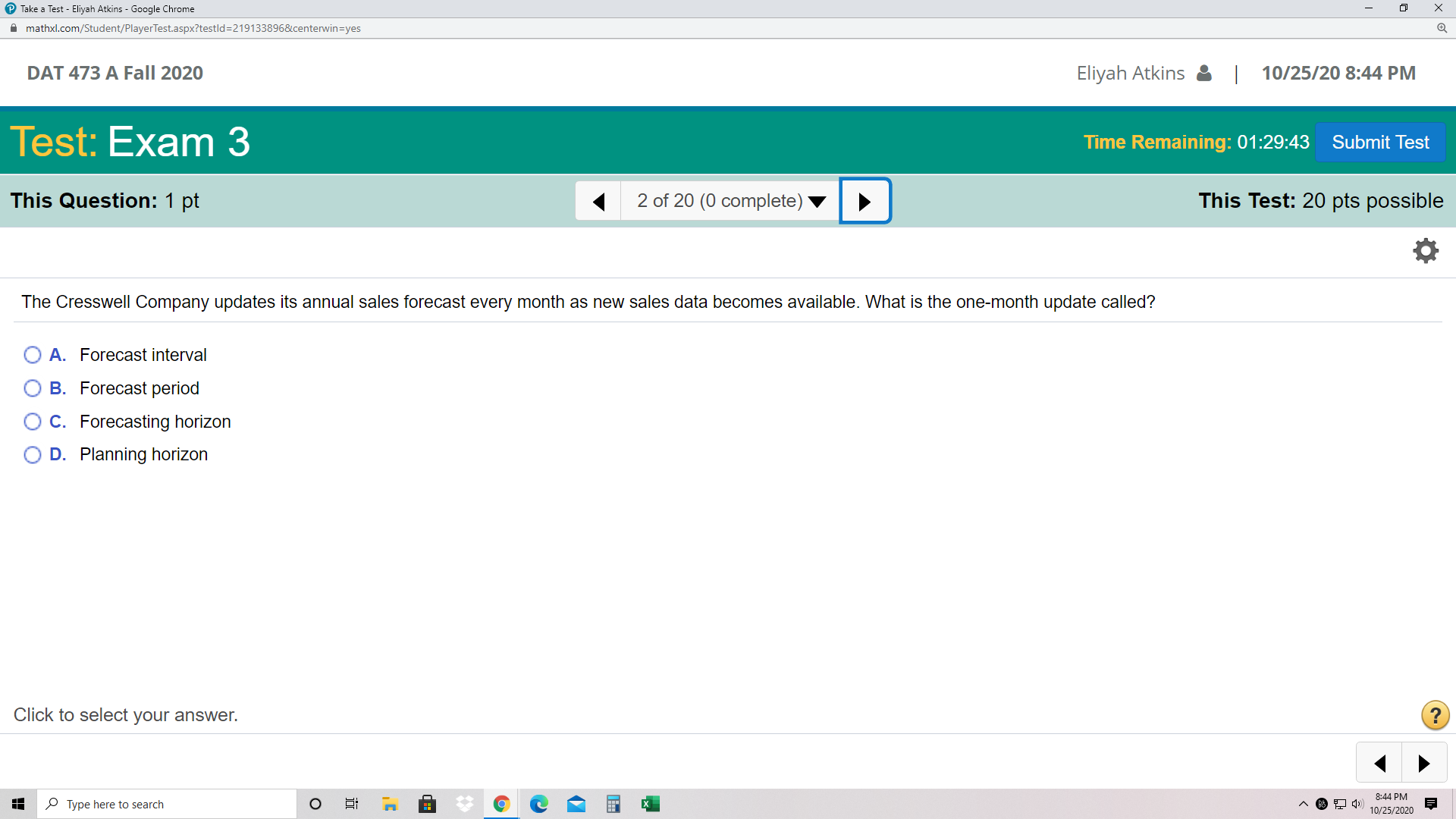Click the Windows search box
The image size is (1456, 819).
pyautogui.click(x=167, y=804)
